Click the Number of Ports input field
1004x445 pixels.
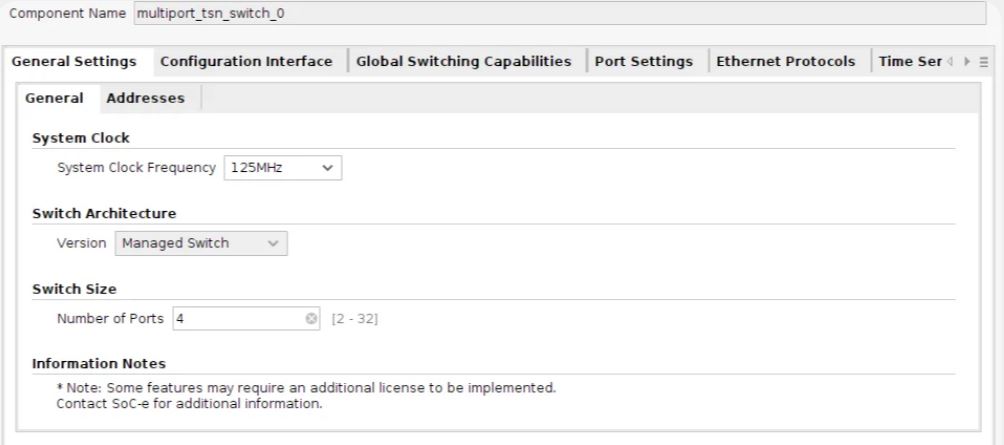pyautogui.click(x=237, y=319)
